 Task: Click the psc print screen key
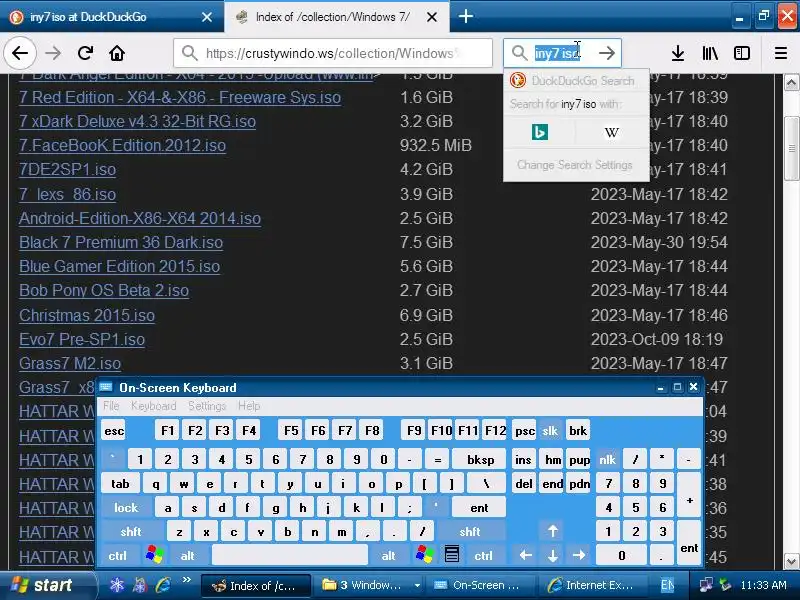[524, 431]
